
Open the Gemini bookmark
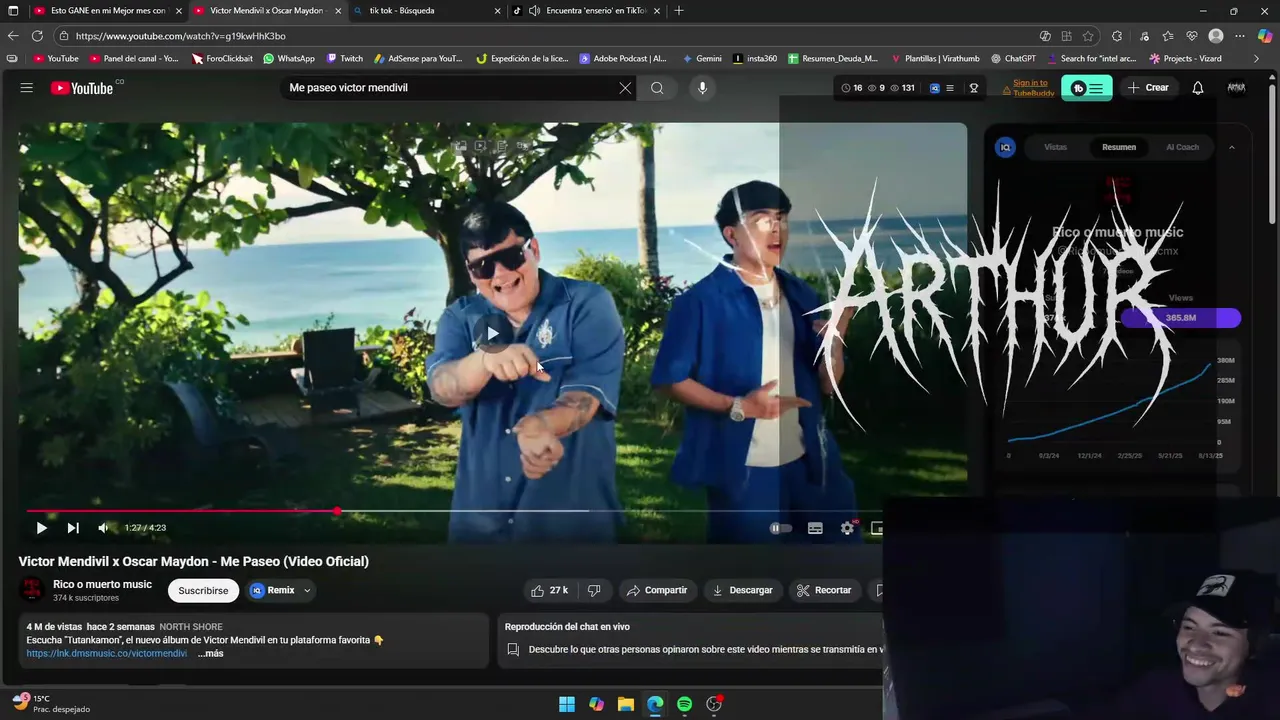[702, 58]
